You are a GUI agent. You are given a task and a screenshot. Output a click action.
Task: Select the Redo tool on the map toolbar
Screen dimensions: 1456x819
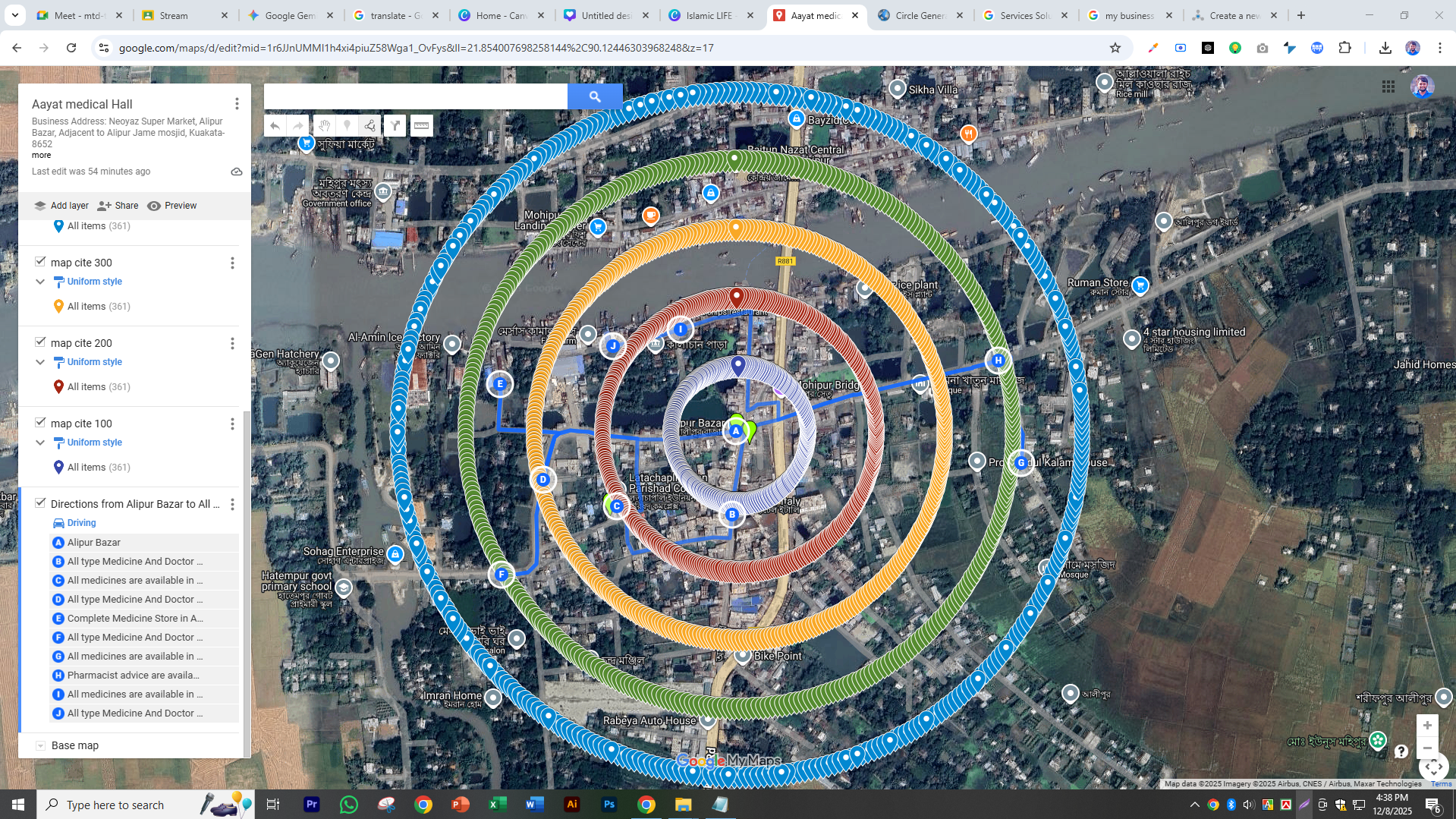pyautogui.click(x=297, y=125)
